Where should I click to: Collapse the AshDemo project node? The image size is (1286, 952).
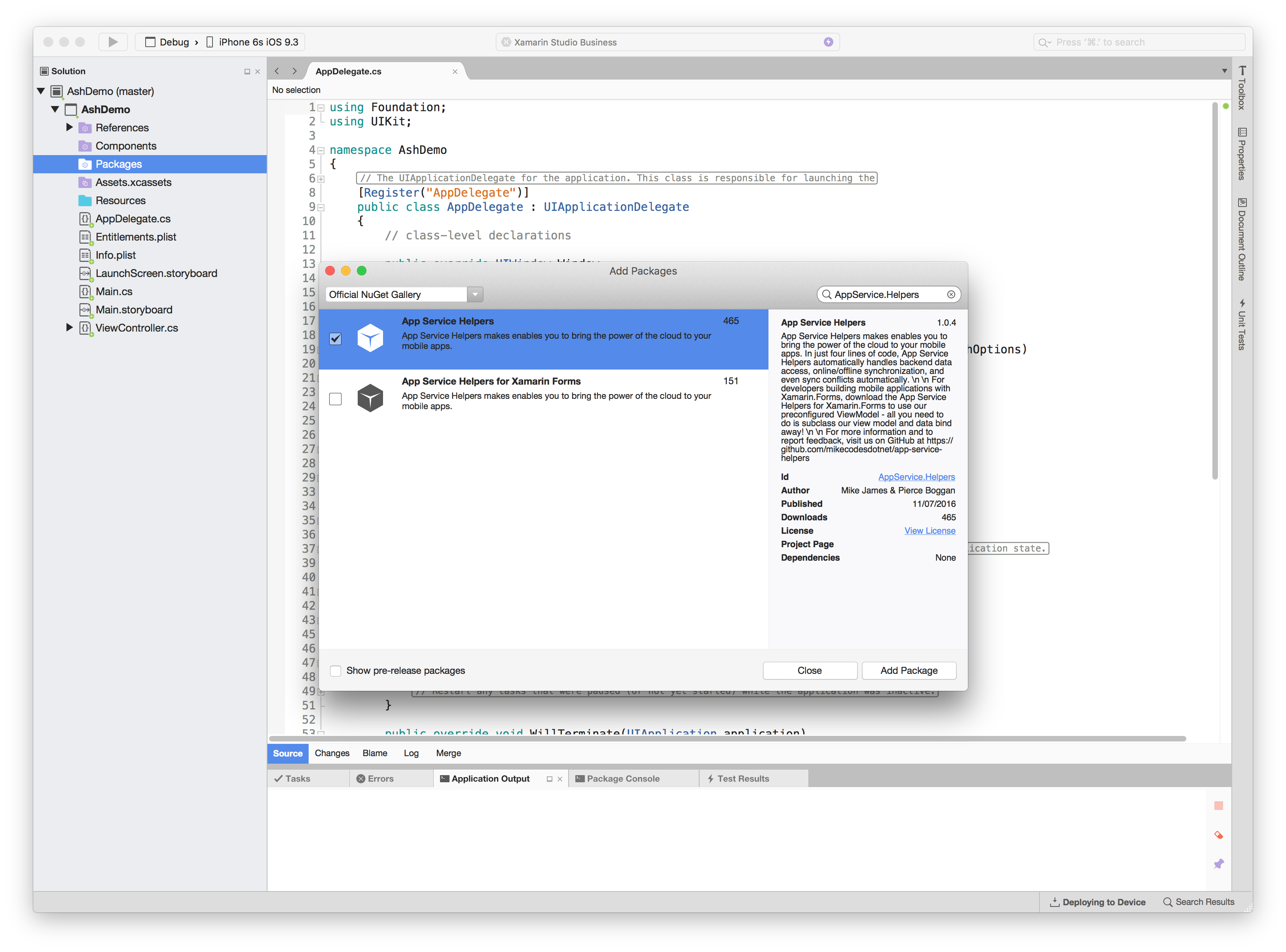pos(55,109)
